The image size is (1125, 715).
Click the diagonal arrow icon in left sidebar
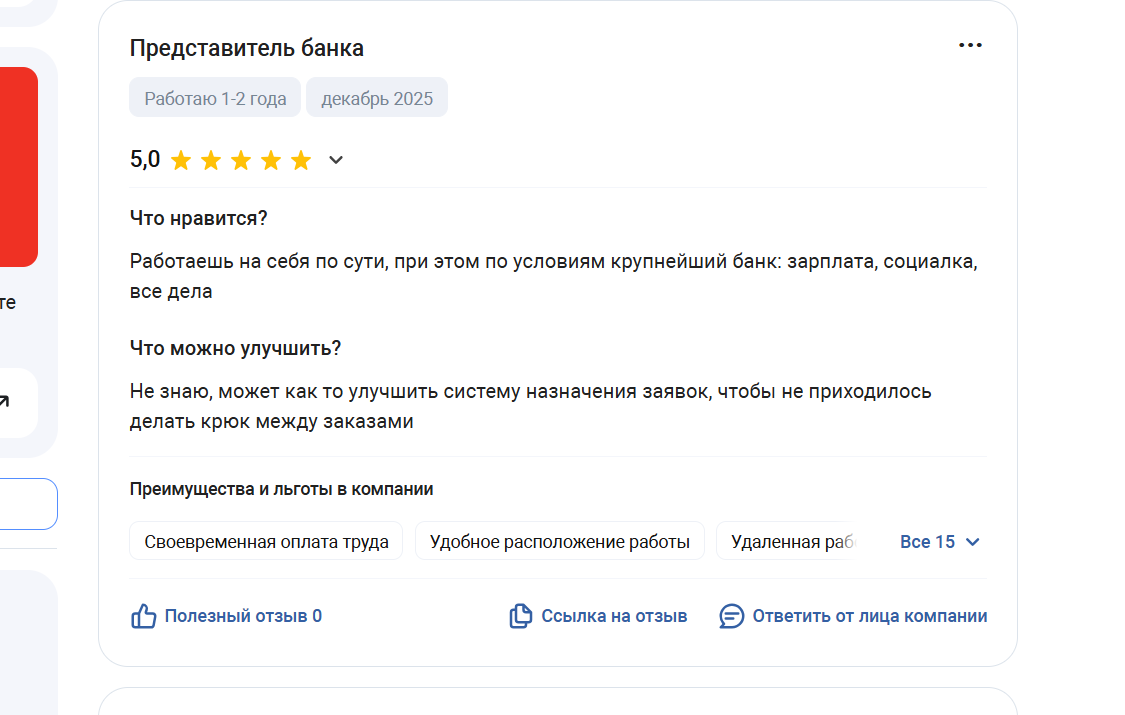pos(4,402)
